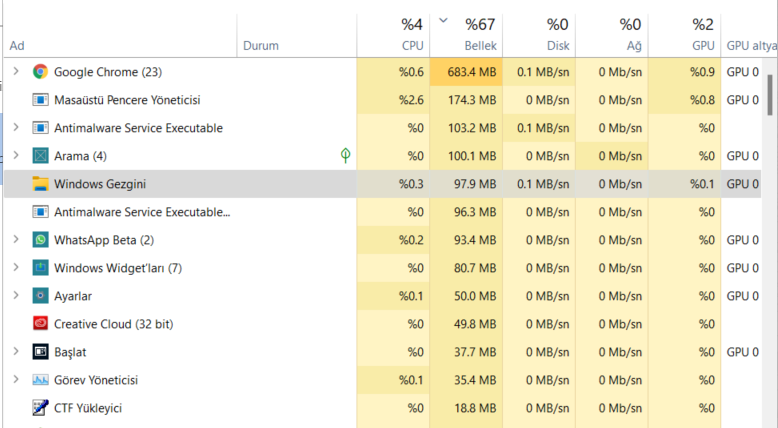Click the Ayarlar gear icon
Image resolution: width=778 pixels, height=428 pixels.
40,296
